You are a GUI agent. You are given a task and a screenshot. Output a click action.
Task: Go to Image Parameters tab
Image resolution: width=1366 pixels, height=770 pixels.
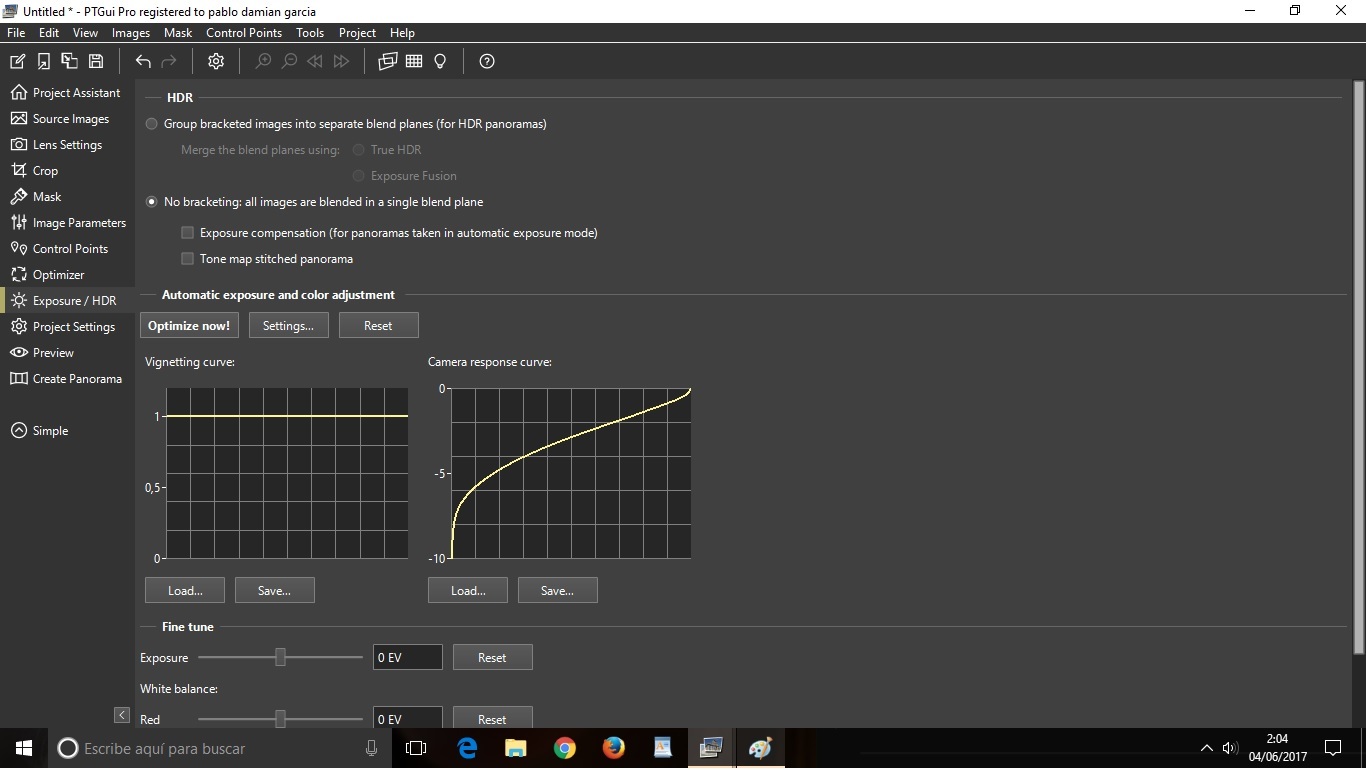point(67,223)
